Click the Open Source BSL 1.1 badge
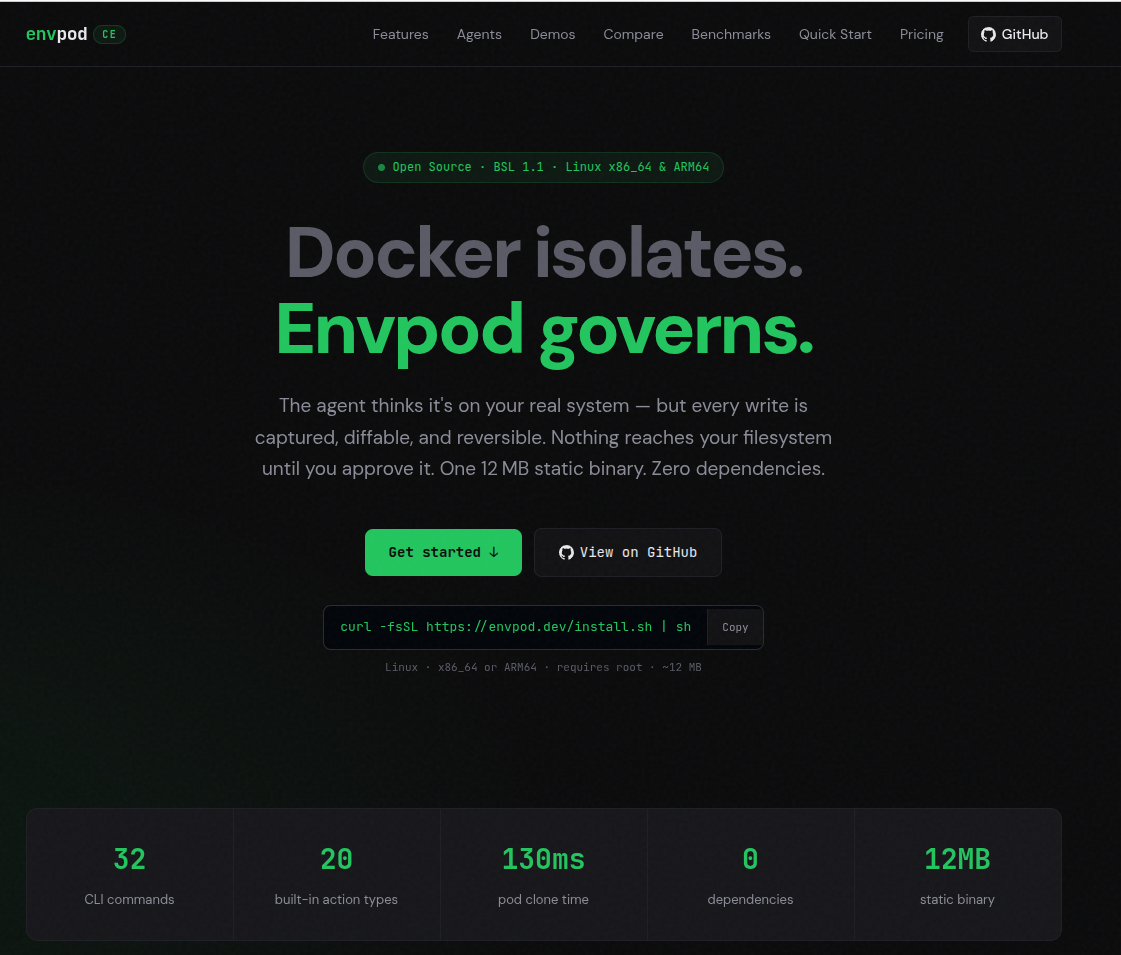Viewport: 1121px width, 955px height. [543, 167]
